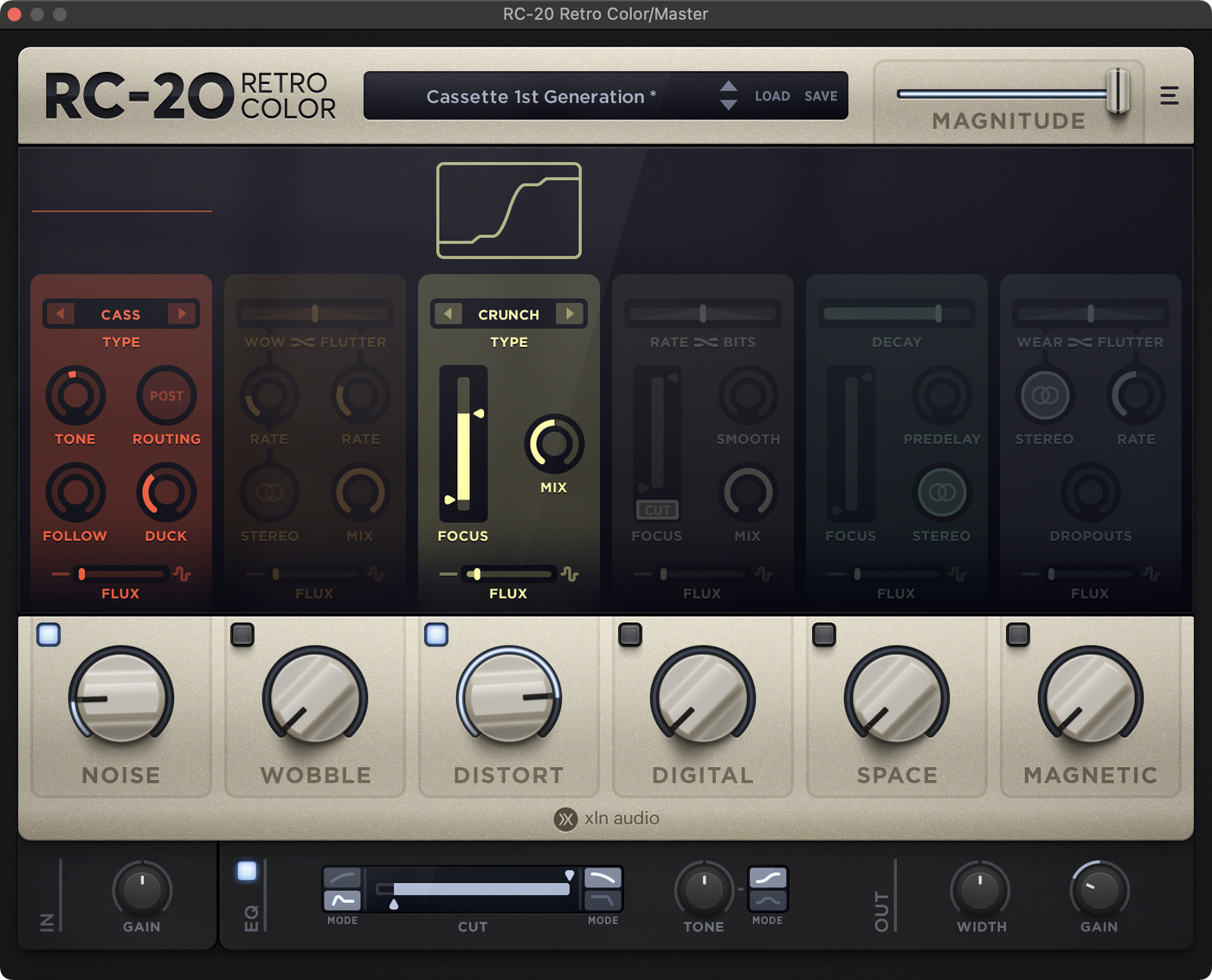1212x980 pixels.
Task: Click the input GAIN knob
Action: pos(142,889)
